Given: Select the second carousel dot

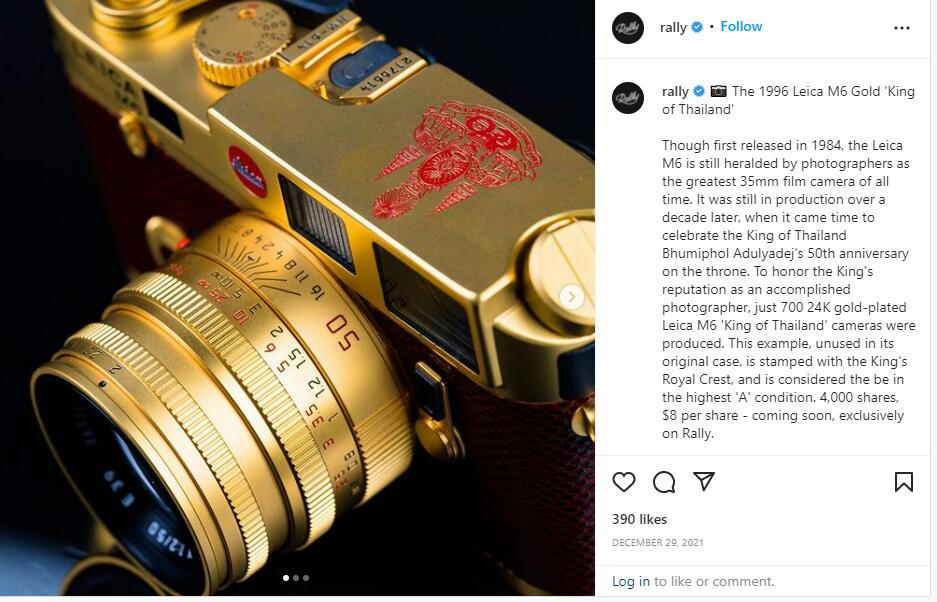Looking at the screenshot, I should pos(296,578).
